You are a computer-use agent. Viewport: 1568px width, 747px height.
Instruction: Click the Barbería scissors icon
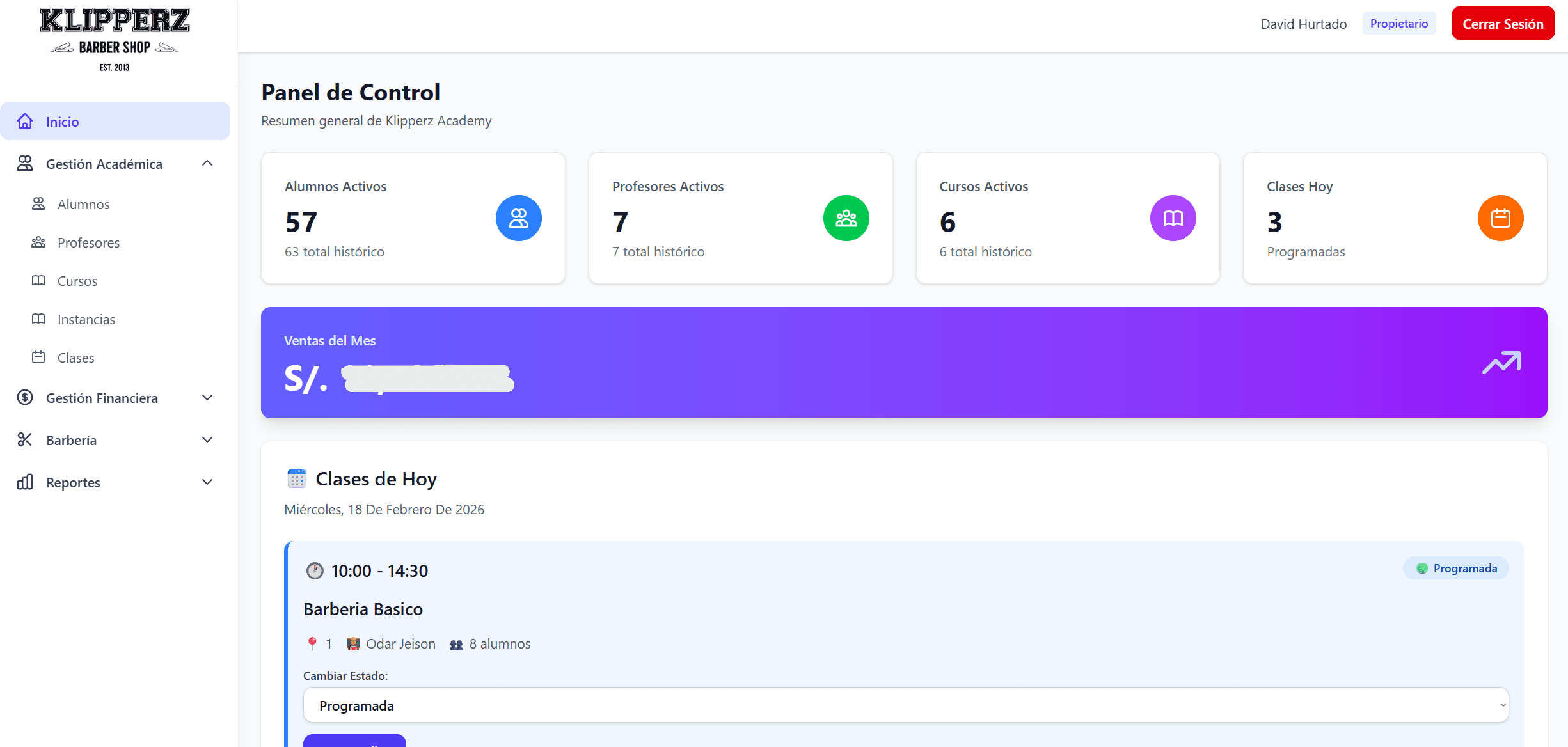coord(25,440)
